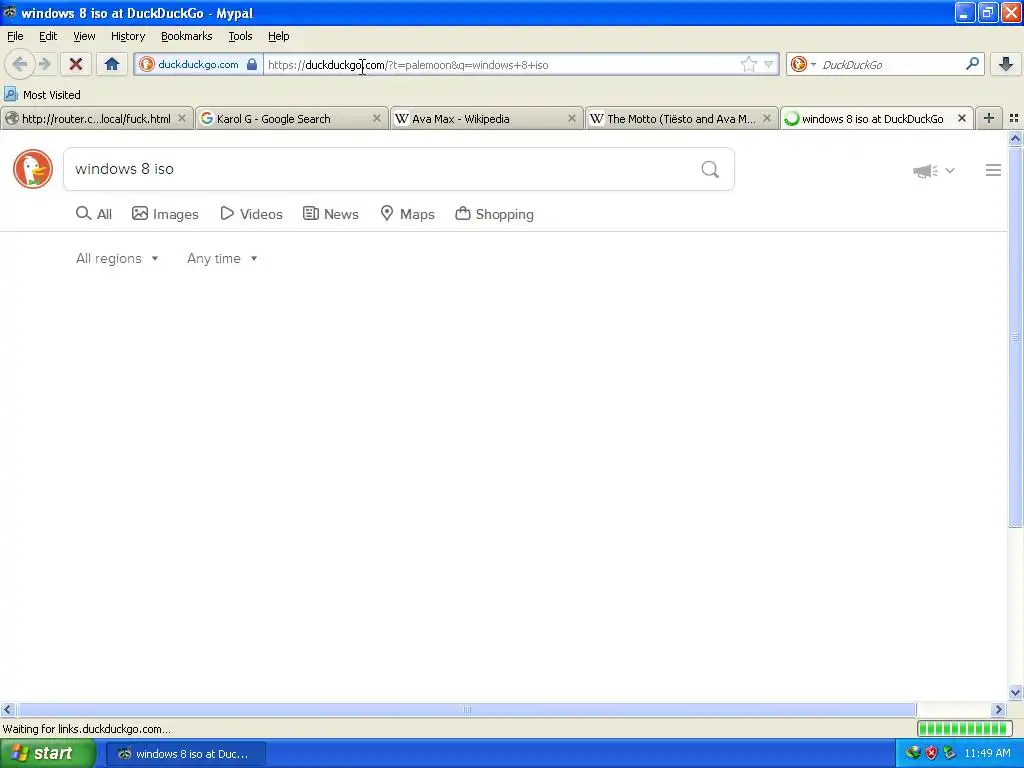Open the Bookmarks menu
1024x768 pixels.
pyautogui.click(x=186, y=36)
